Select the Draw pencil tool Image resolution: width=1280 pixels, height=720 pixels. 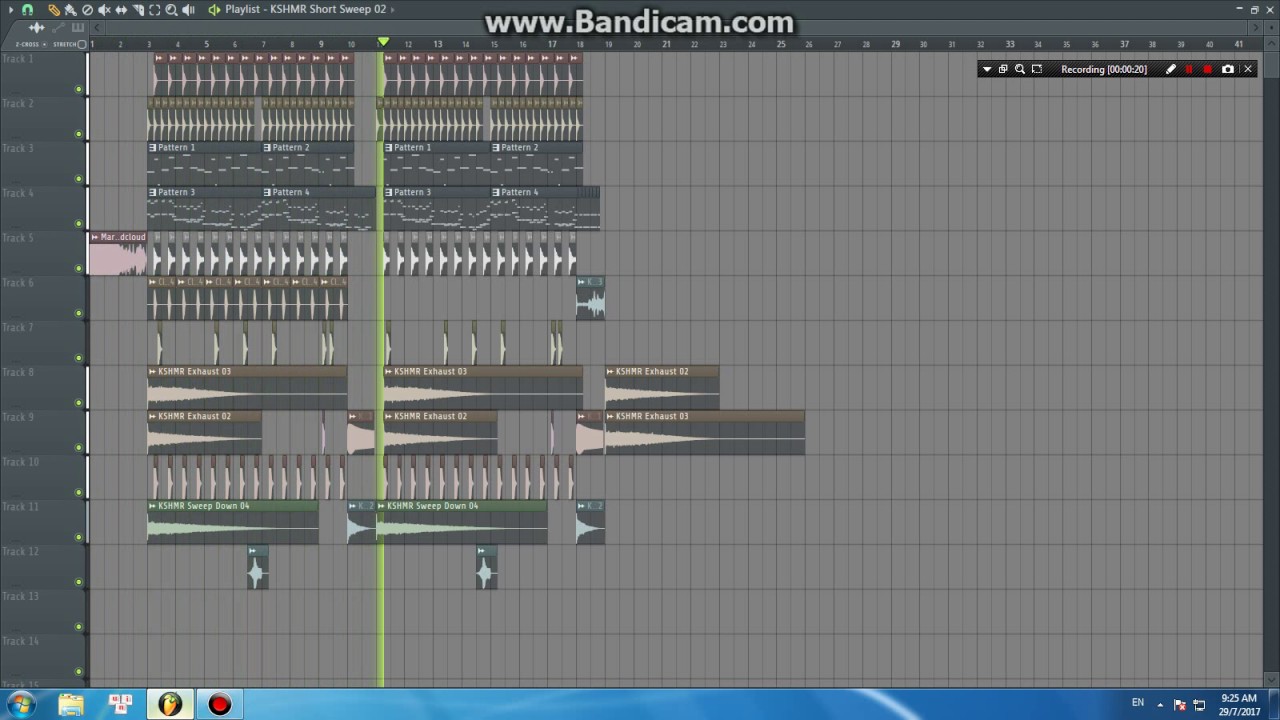[x=54, y=10]
